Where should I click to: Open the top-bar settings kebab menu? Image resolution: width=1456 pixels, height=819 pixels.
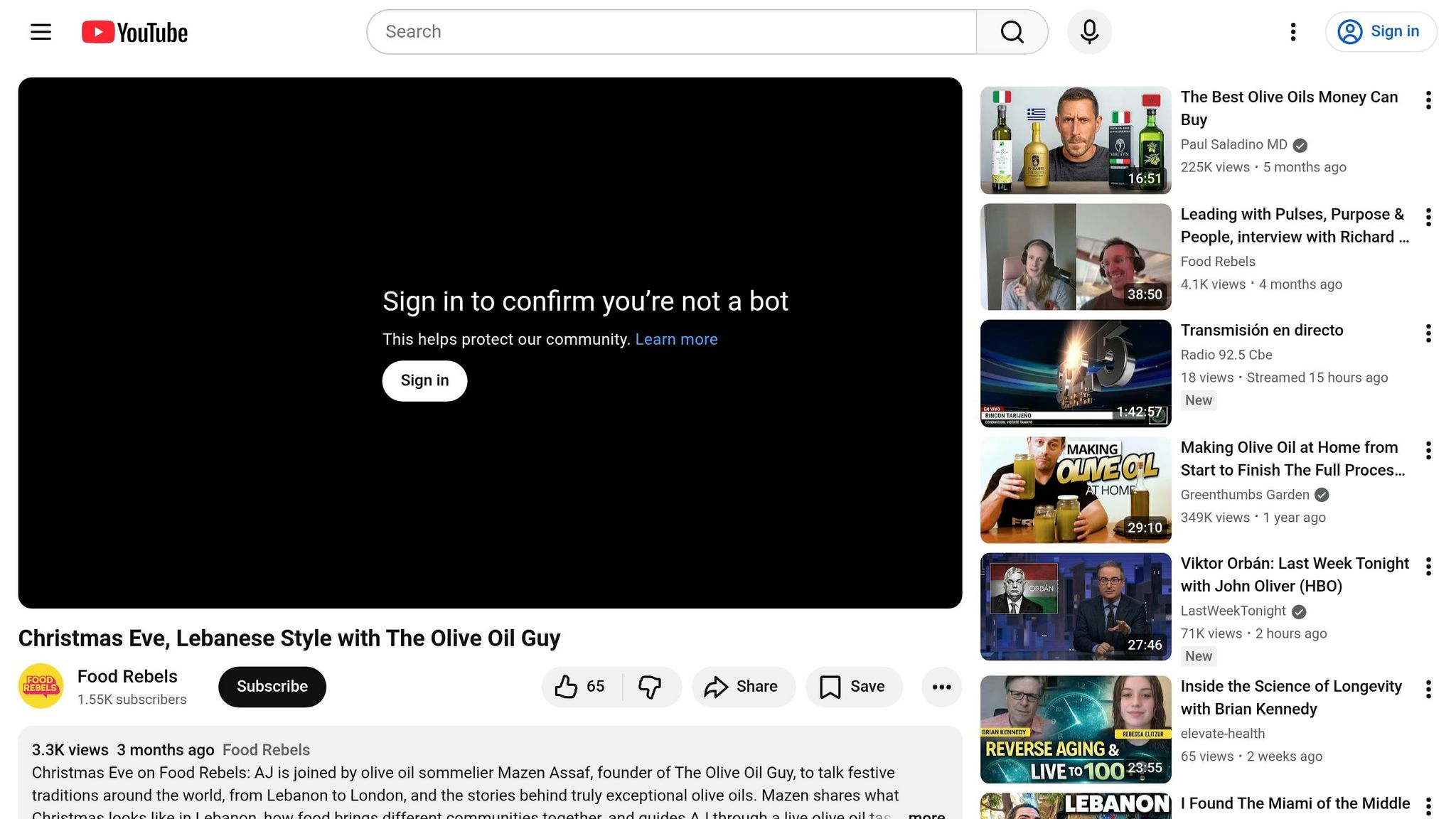pos(1293,32)
